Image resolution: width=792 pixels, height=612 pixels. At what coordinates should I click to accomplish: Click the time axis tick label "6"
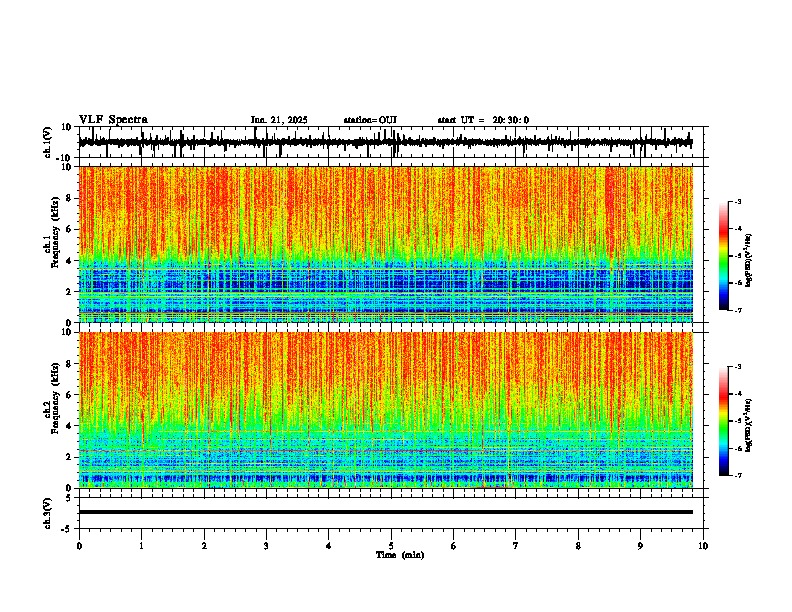[x=453, y=546]
